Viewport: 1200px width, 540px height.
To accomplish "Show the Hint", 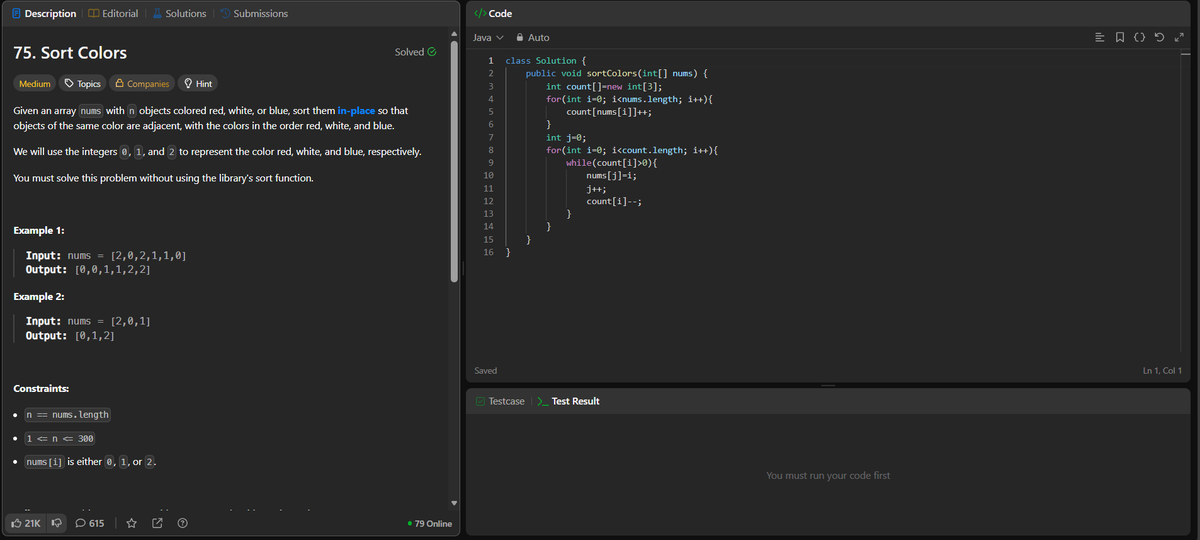I will pyautogui.click(x=197, y=84).
